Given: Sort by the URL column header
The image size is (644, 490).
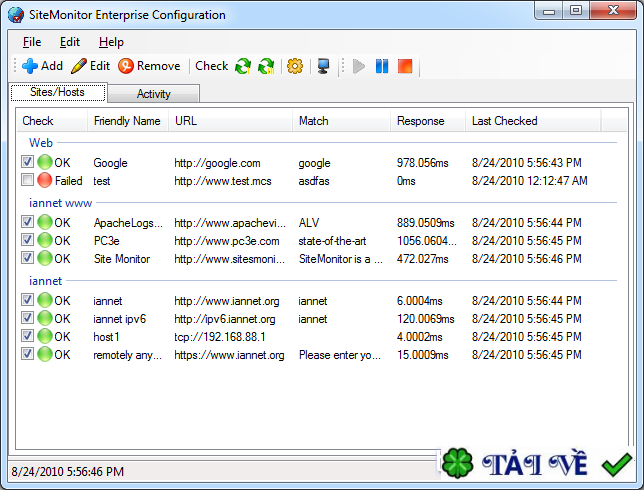Looking at the screenshot, I should point(230,121).
